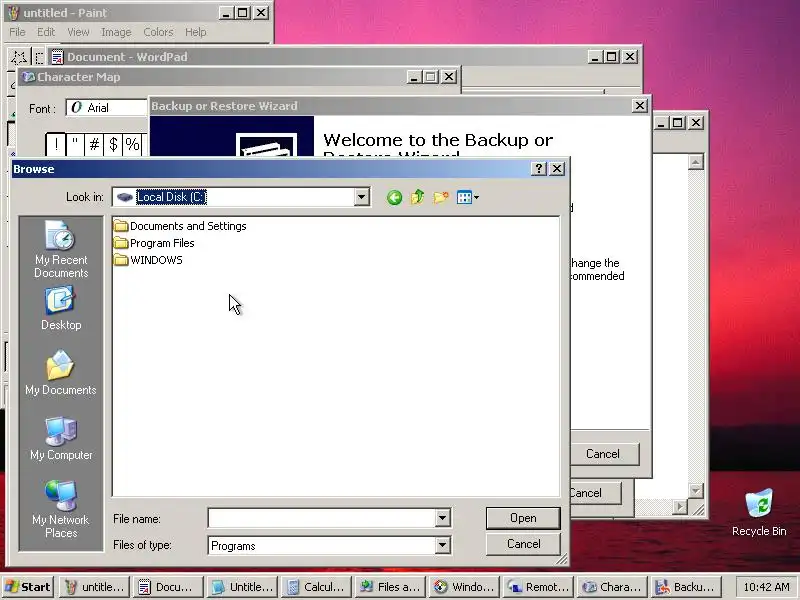Switch to Backu... taskbar button
This screenshot has width=800, height=600.
pyautogui.click(x=687, y=587)
